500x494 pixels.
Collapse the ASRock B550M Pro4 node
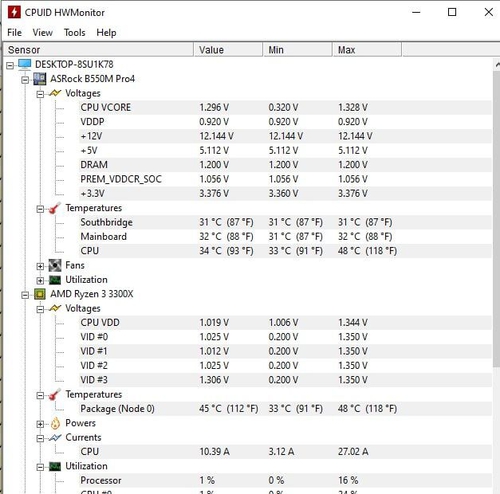click(x=25, y=80)
